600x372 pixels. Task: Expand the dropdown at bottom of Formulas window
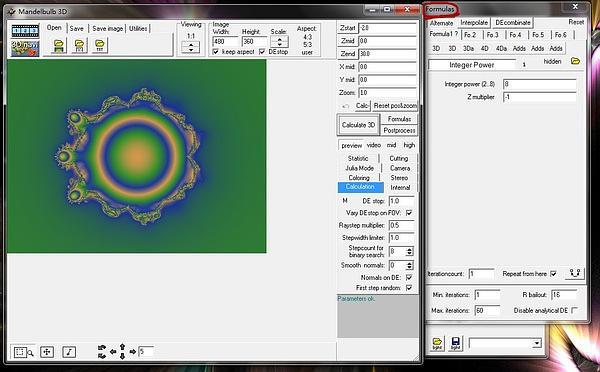tap(536, 343)
